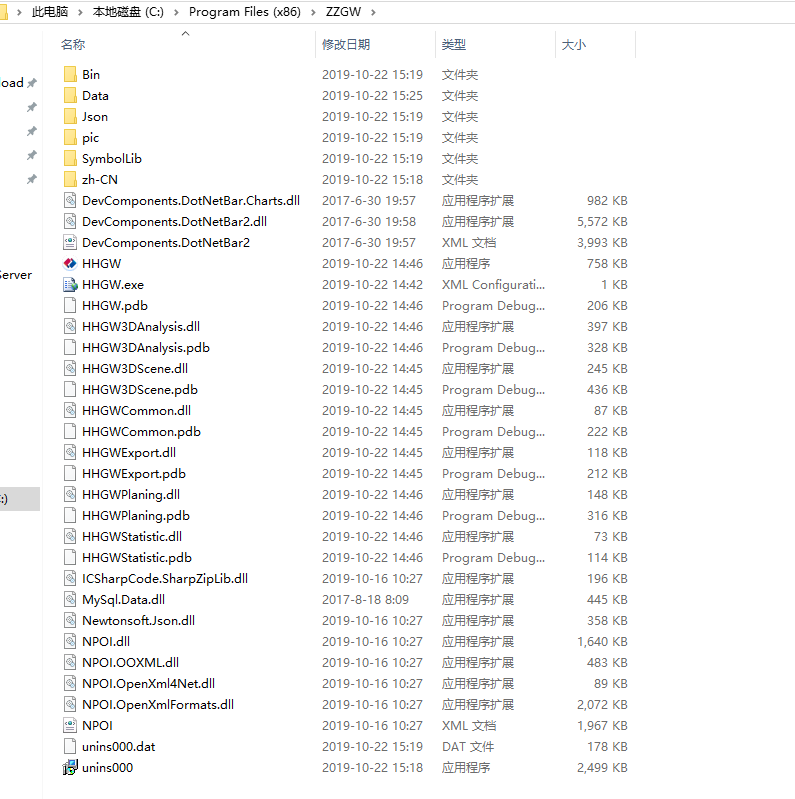Select the pic folder icon
Viewport: 795px width, 799px height.
point(70,138)
